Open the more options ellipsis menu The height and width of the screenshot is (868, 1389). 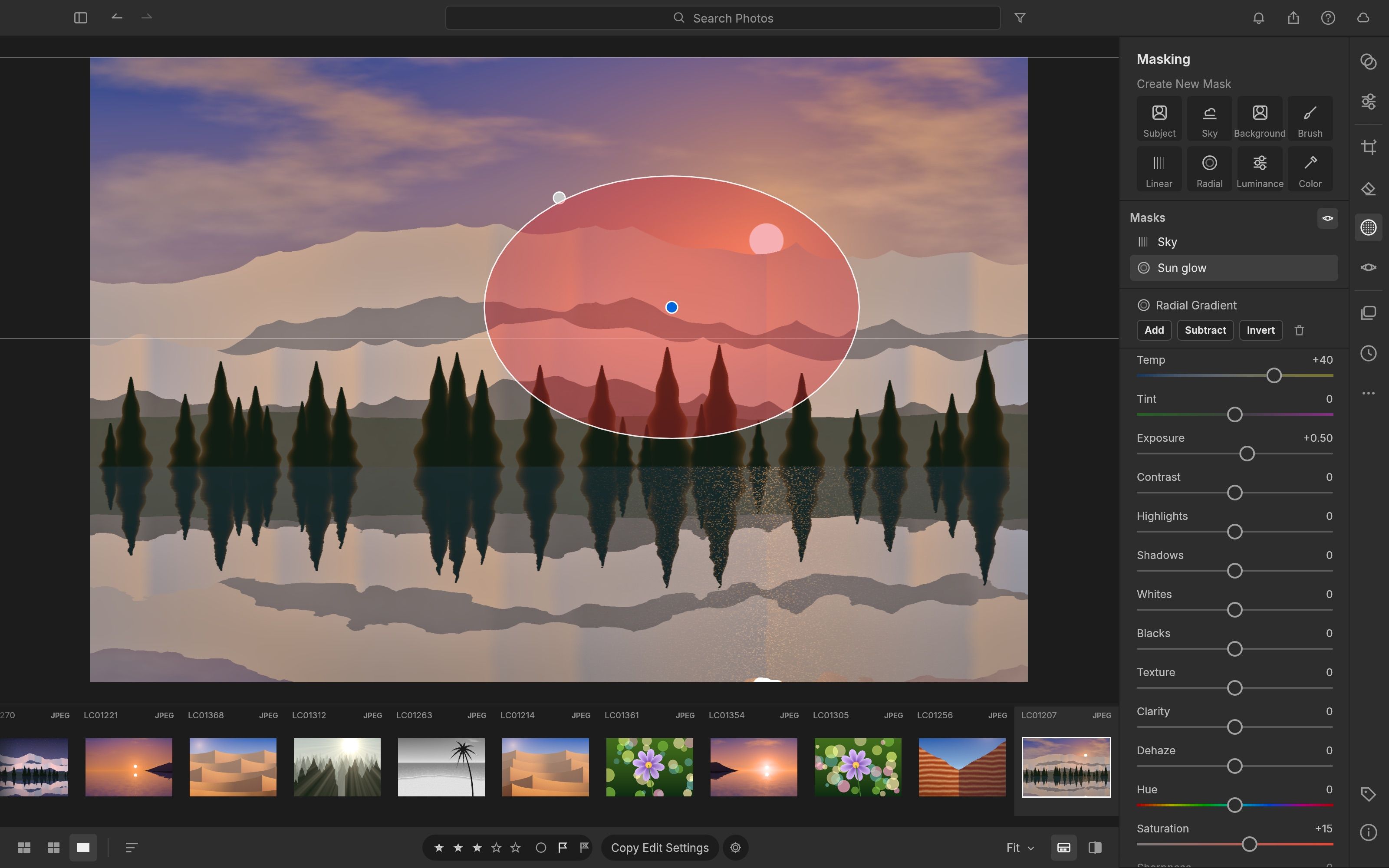[1369, 393]
